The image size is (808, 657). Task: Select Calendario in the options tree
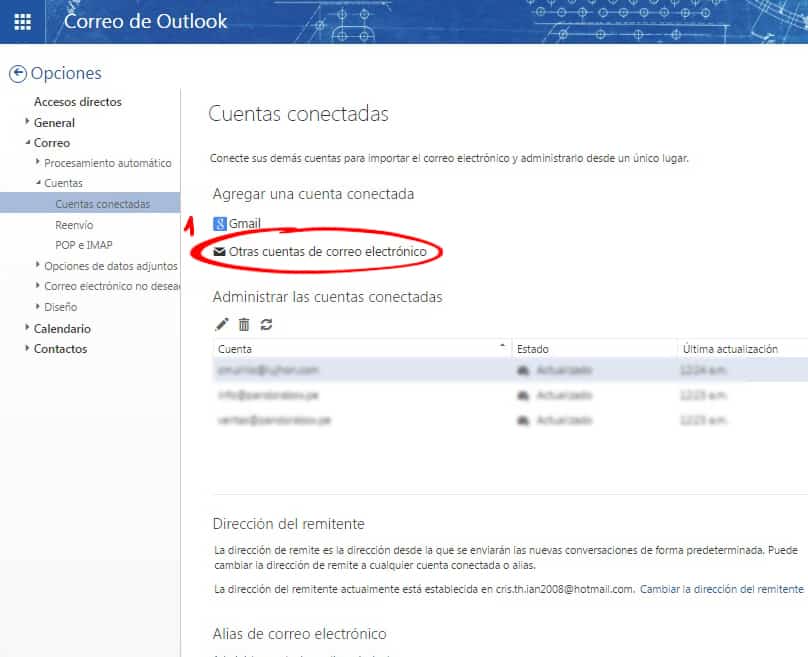pyautogui.click(x=62, y=329)
